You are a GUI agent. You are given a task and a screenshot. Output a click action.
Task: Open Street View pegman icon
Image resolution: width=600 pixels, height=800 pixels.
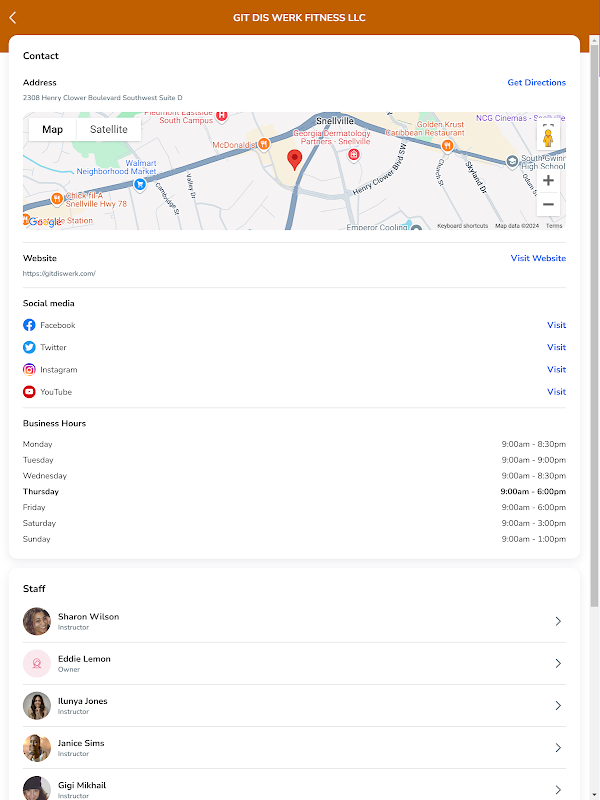[x=548, y=138]
